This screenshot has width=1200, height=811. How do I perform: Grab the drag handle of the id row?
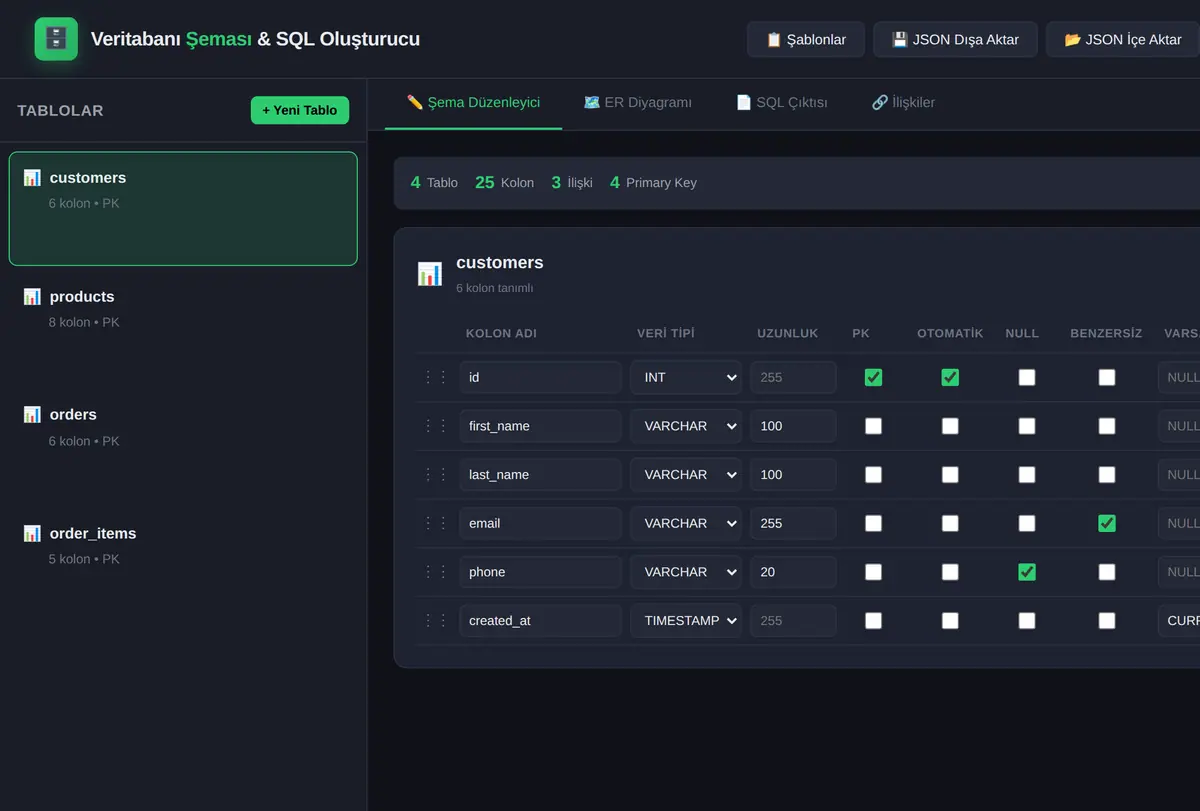436,377
